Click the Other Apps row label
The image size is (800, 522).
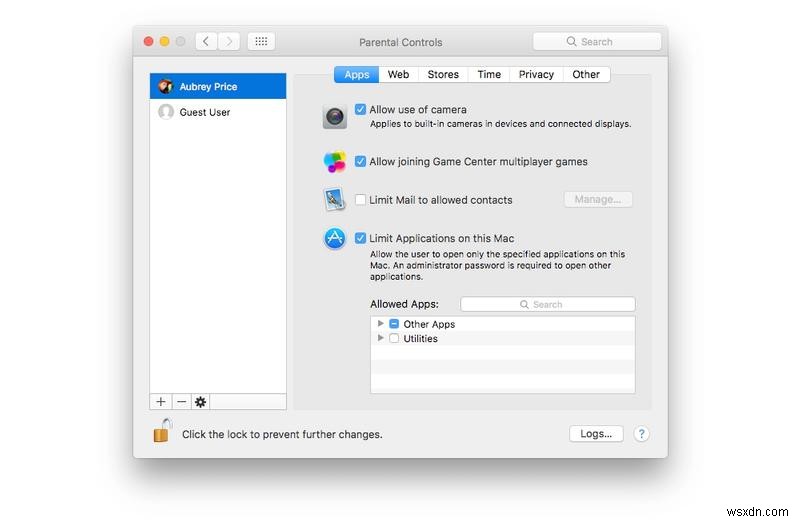point(429,324)
